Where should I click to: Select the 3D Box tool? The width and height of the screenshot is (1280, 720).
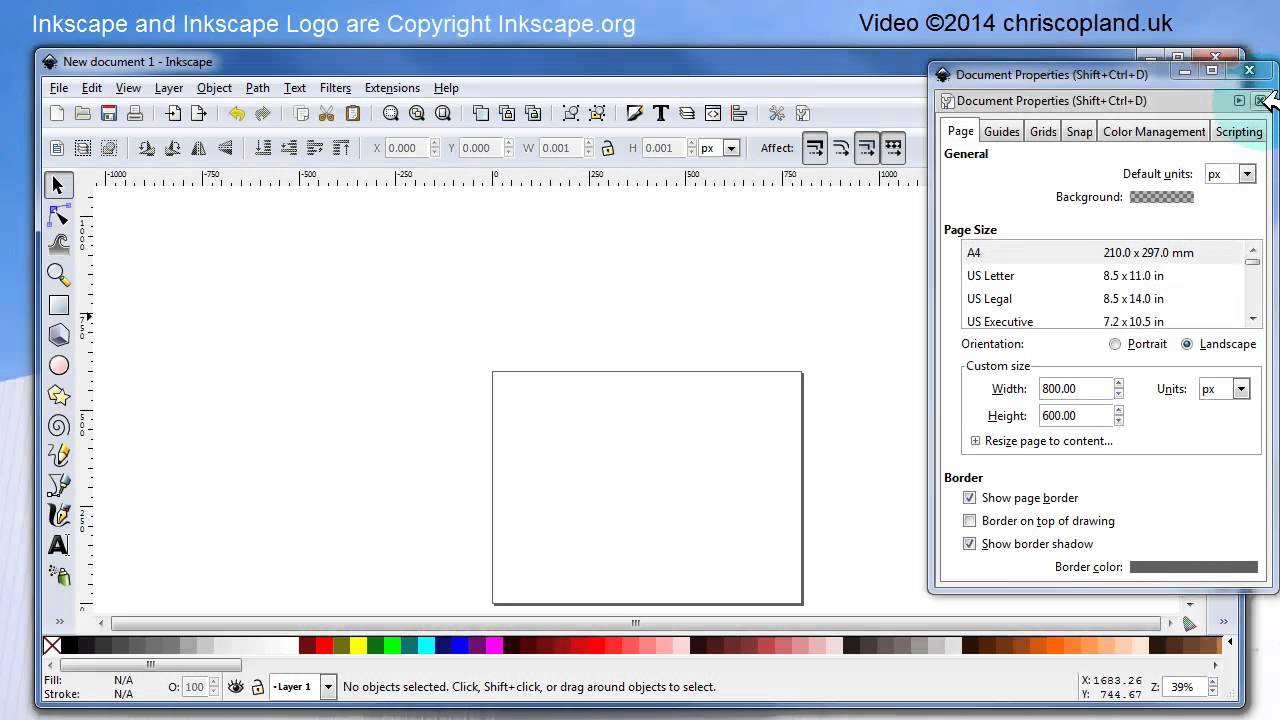(58, 335)
